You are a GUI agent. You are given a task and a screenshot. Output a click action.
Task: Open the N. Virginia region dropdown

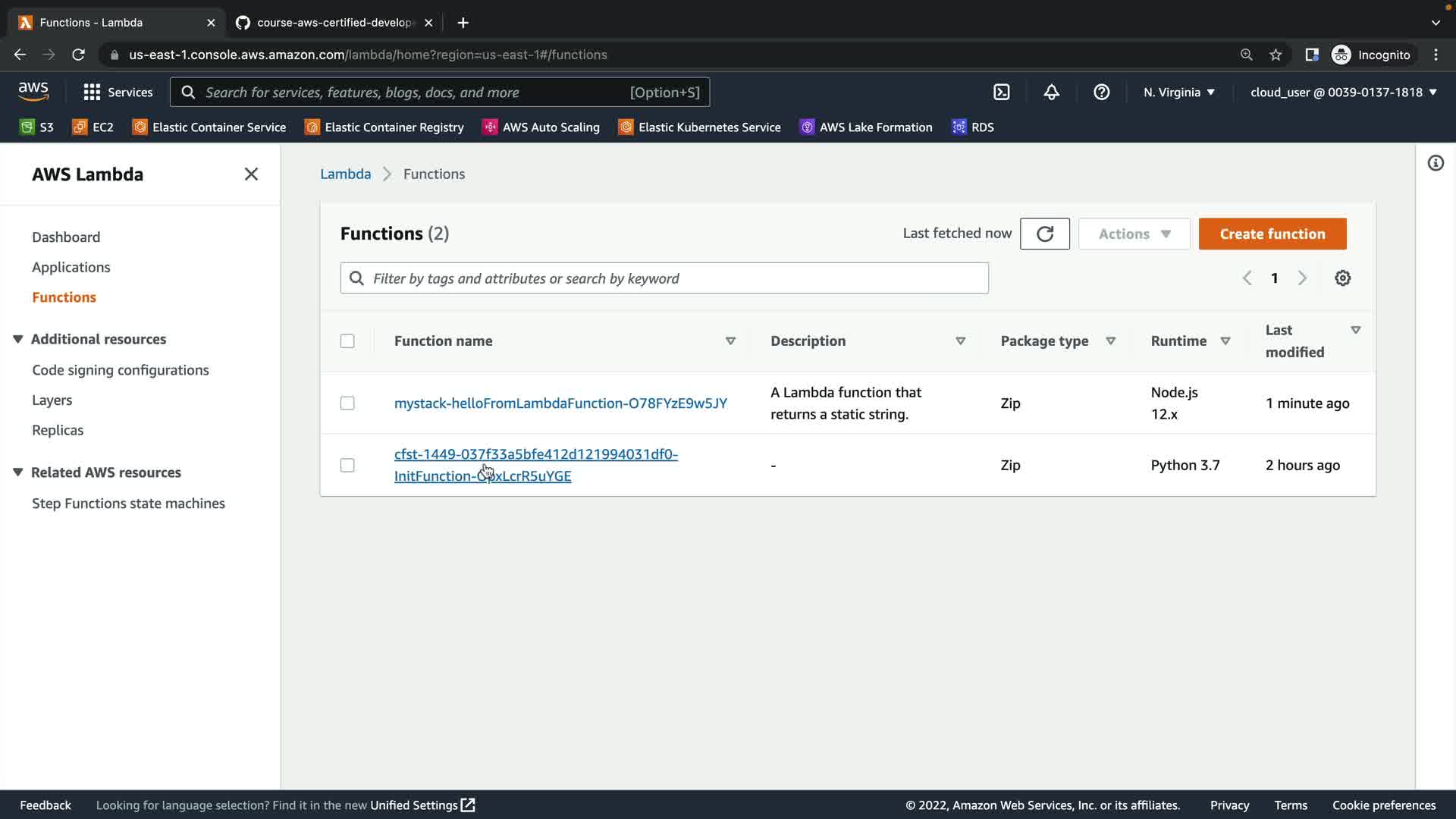point(1178,93)
